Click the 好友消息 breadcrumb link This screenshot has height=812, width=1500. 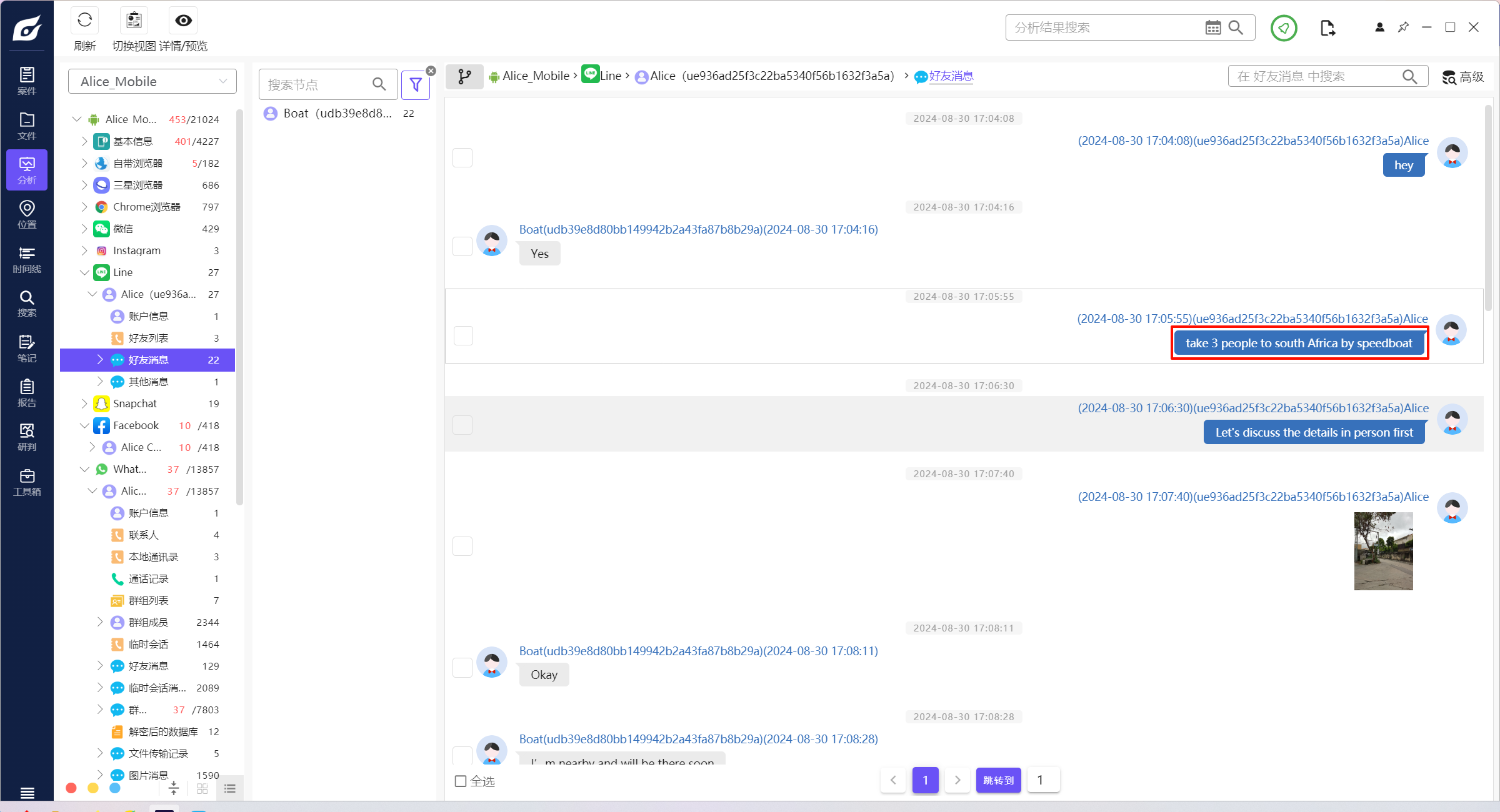[x=951, y=76]
